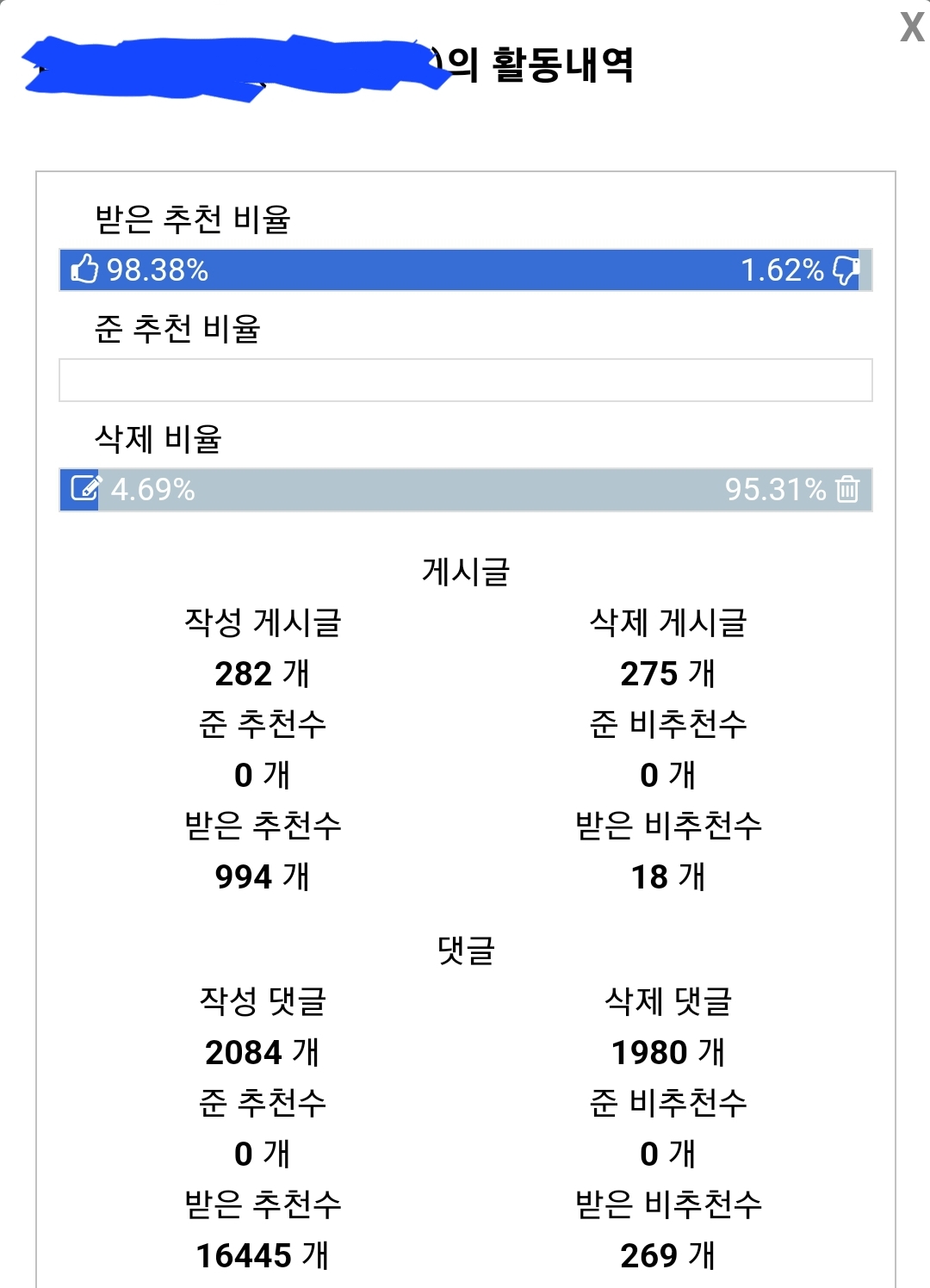
Task: Click the empty given recommendation ratio bar
Action: 466,380
